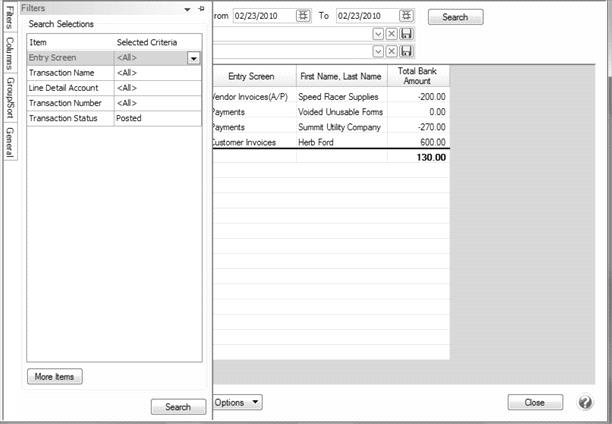Click the Close button
This screenshot has width=612, height=424.
(534, 402)
